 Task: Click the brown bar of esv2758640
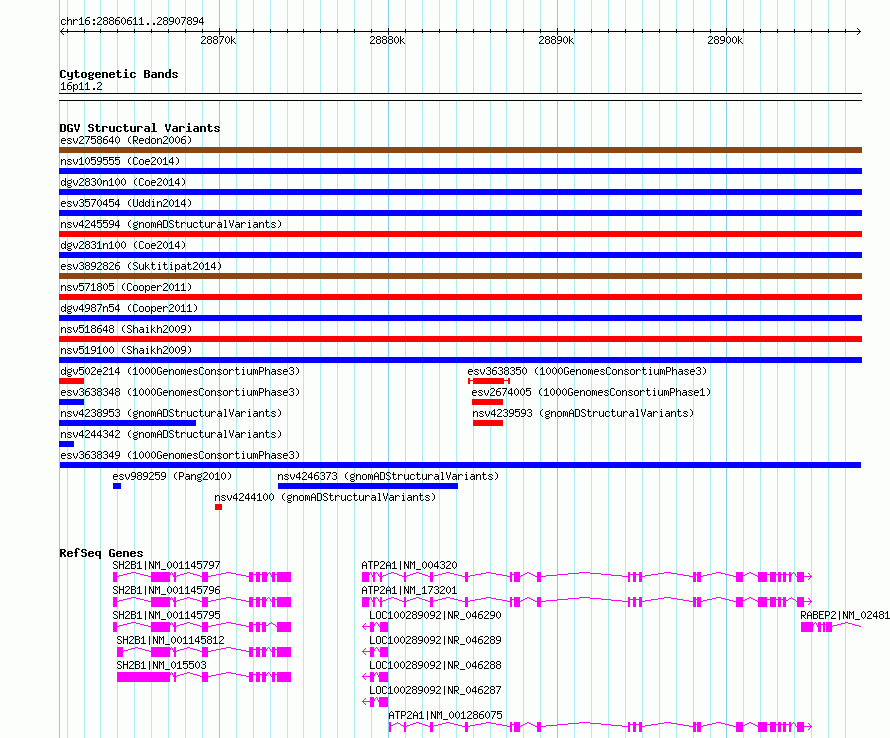(x=460, y=150)
